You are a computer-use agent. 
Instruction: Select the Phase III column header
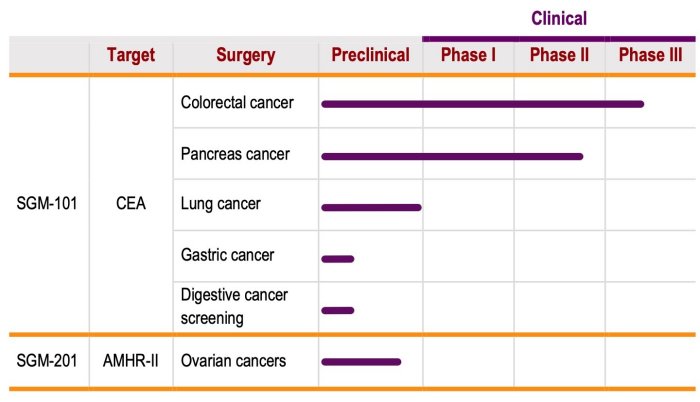pyautogui.click(x=650, y=55)
